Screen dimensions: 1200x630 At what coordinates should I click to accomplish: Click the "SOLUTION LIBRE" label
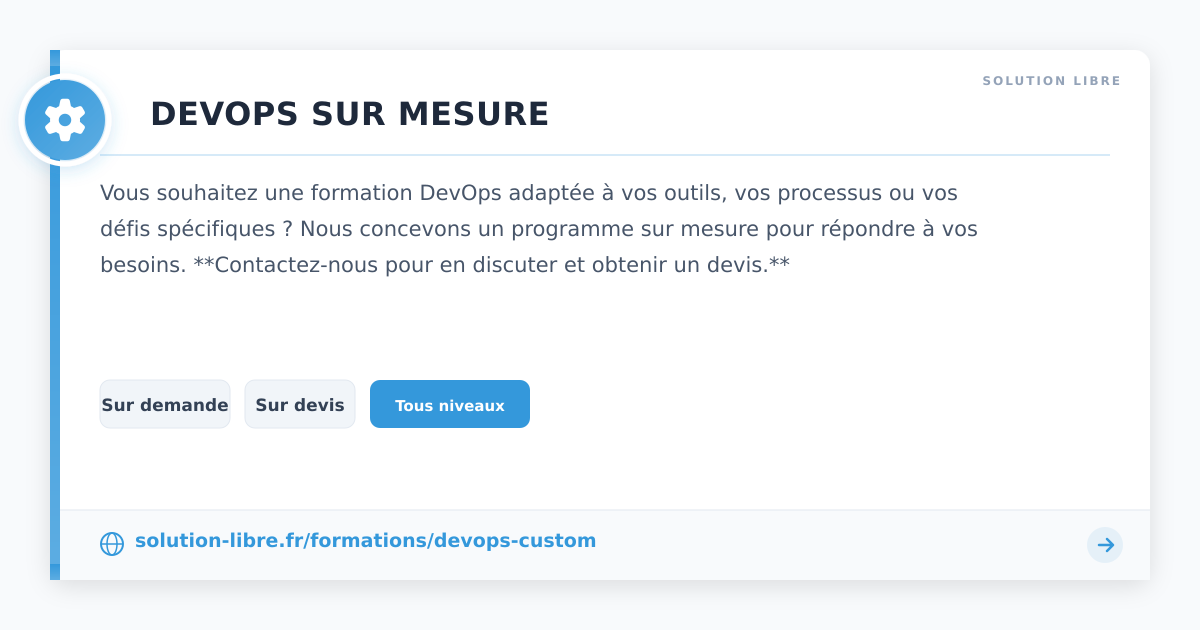pos(1051,81)
